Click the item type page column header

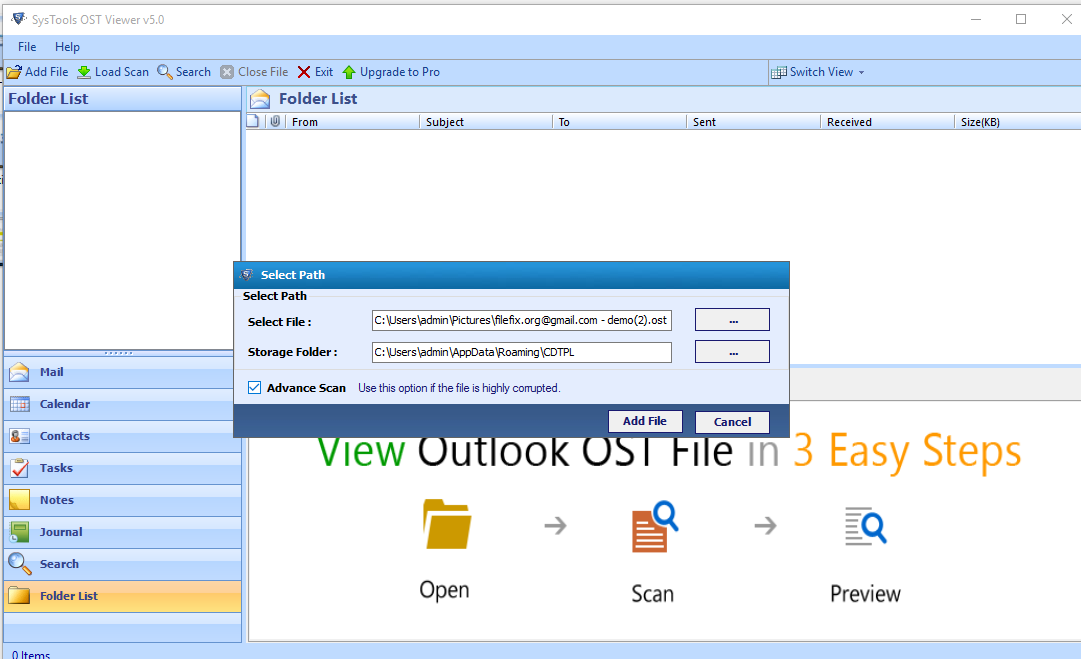(x=252, y=121)
